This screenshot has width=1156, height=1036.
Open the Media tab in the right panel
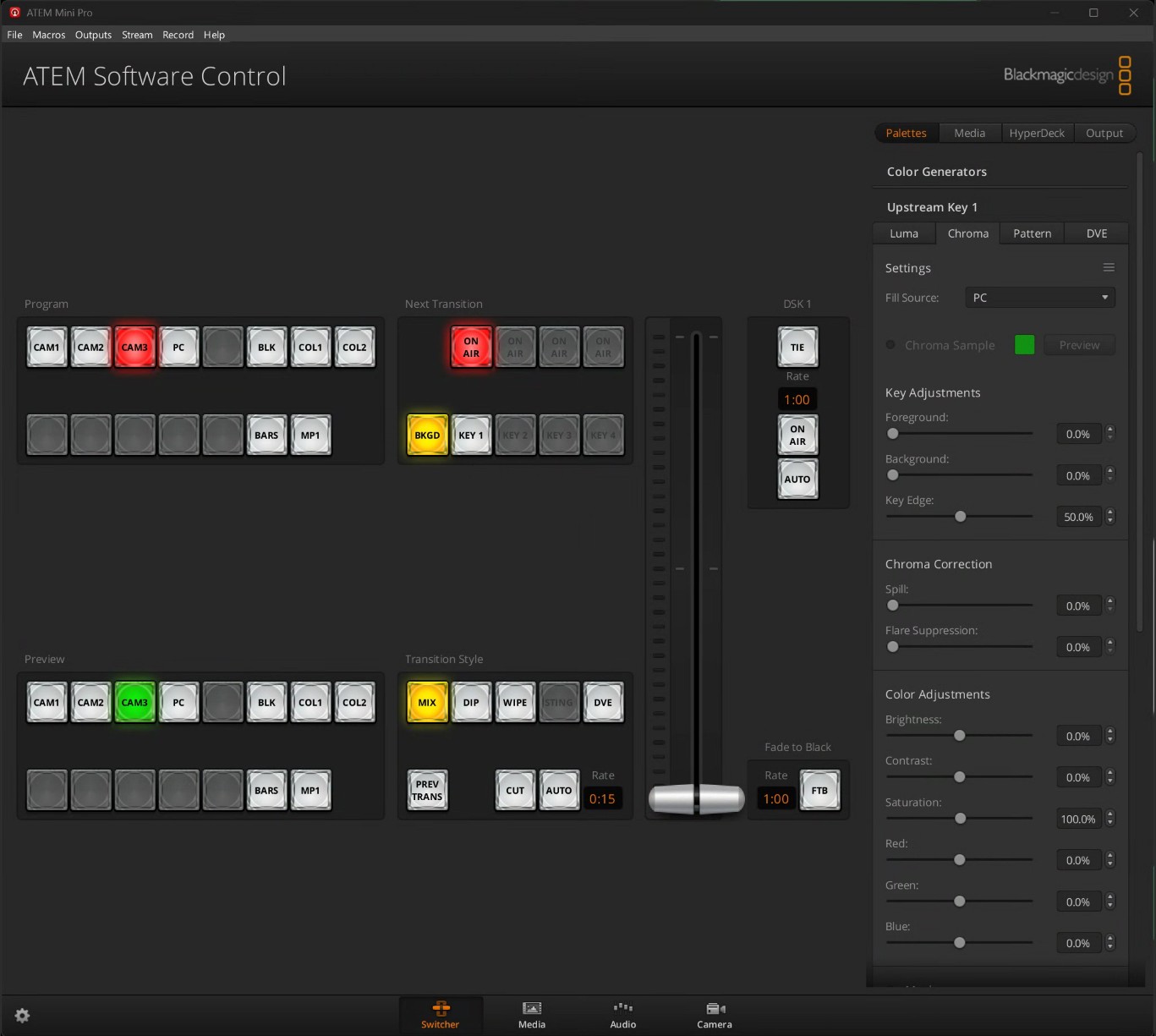click(x=970, y=133)
